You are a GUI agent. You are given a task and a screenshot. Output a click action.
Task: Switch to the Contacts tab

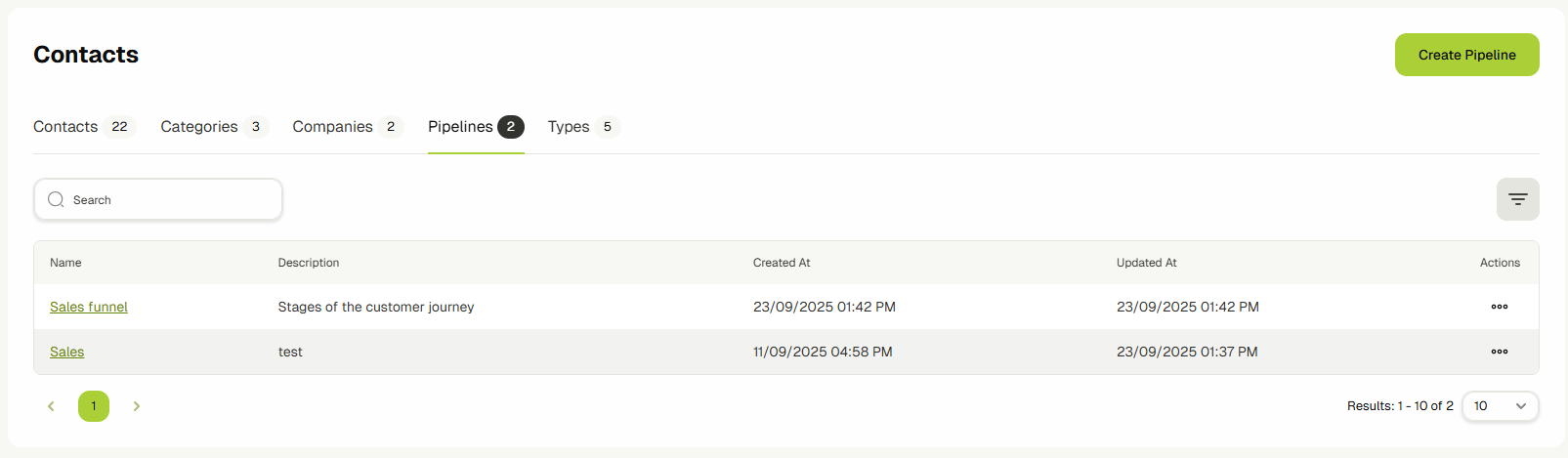click(65, 127)
